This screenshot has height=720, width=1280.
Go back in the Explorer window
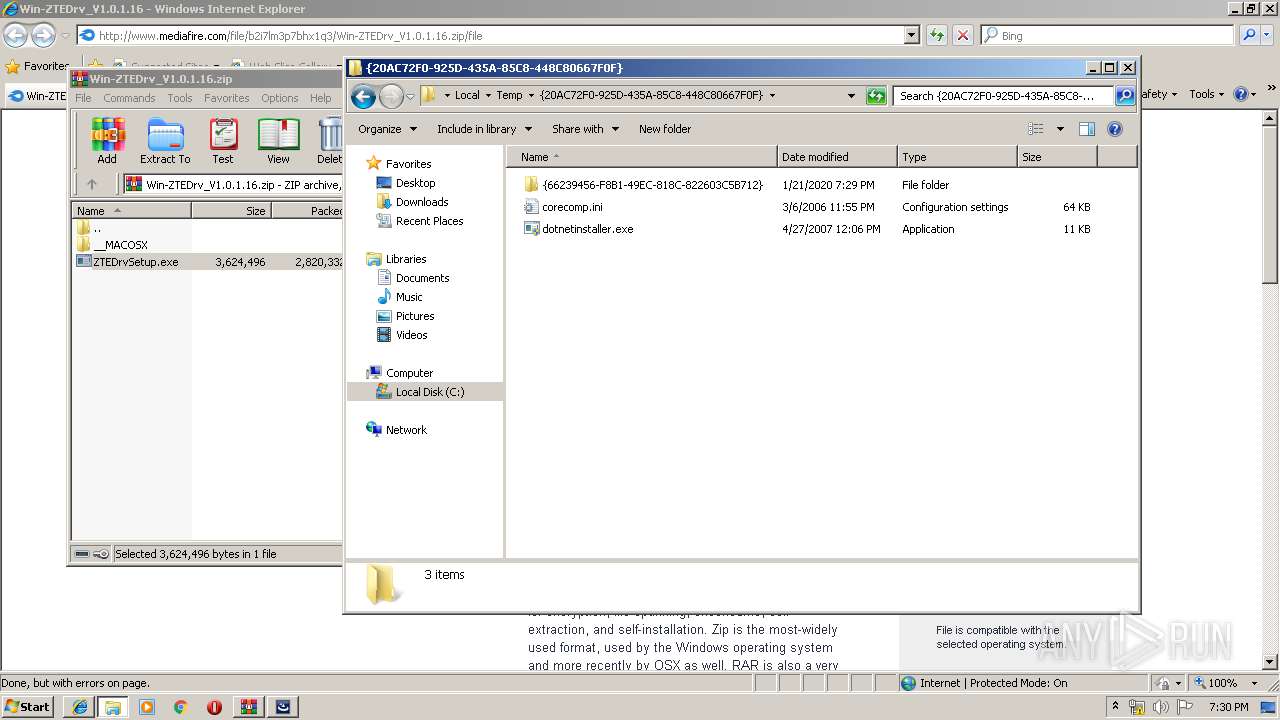point(363,96)
